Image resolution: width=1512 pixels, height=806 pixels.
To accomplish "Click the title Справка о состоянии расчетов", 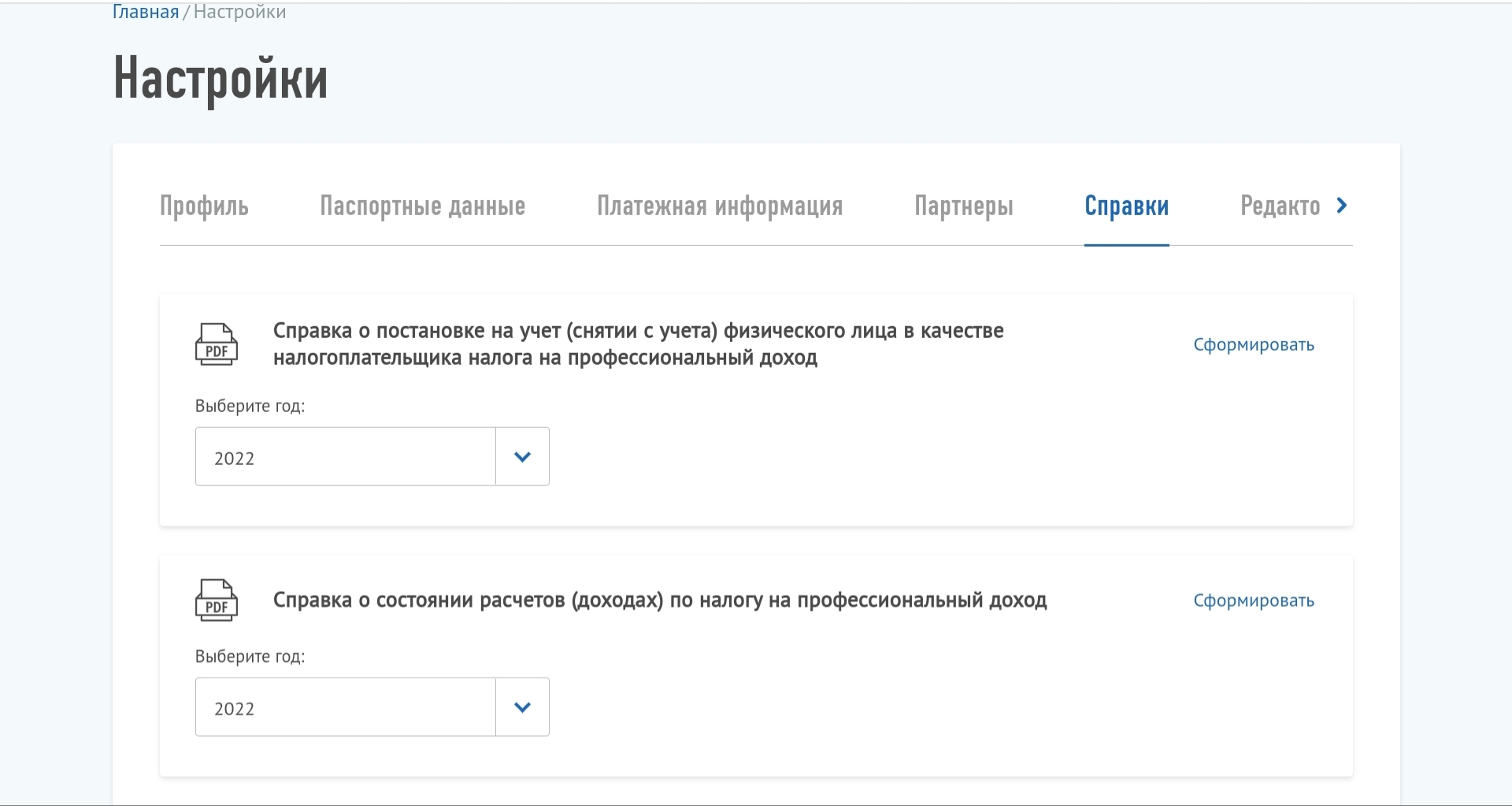I will tap(659, 600).
